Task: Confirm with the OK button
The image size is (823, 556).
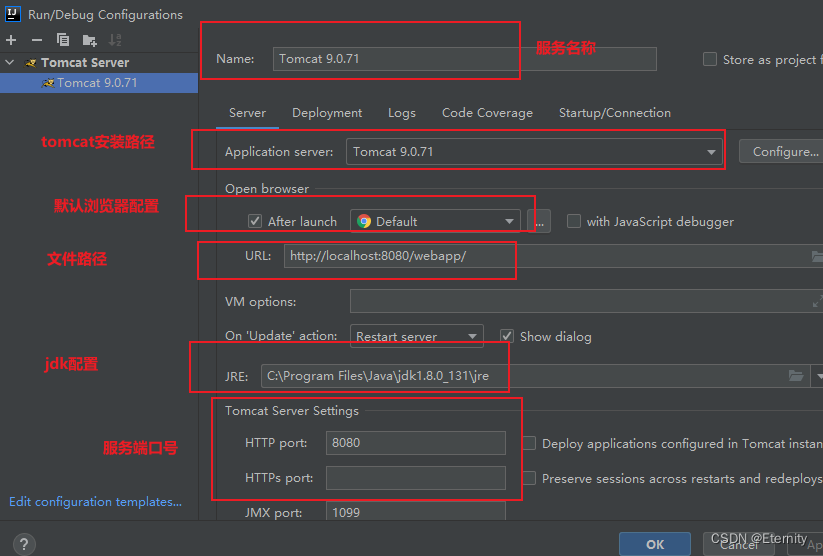Action: [655, 544]
